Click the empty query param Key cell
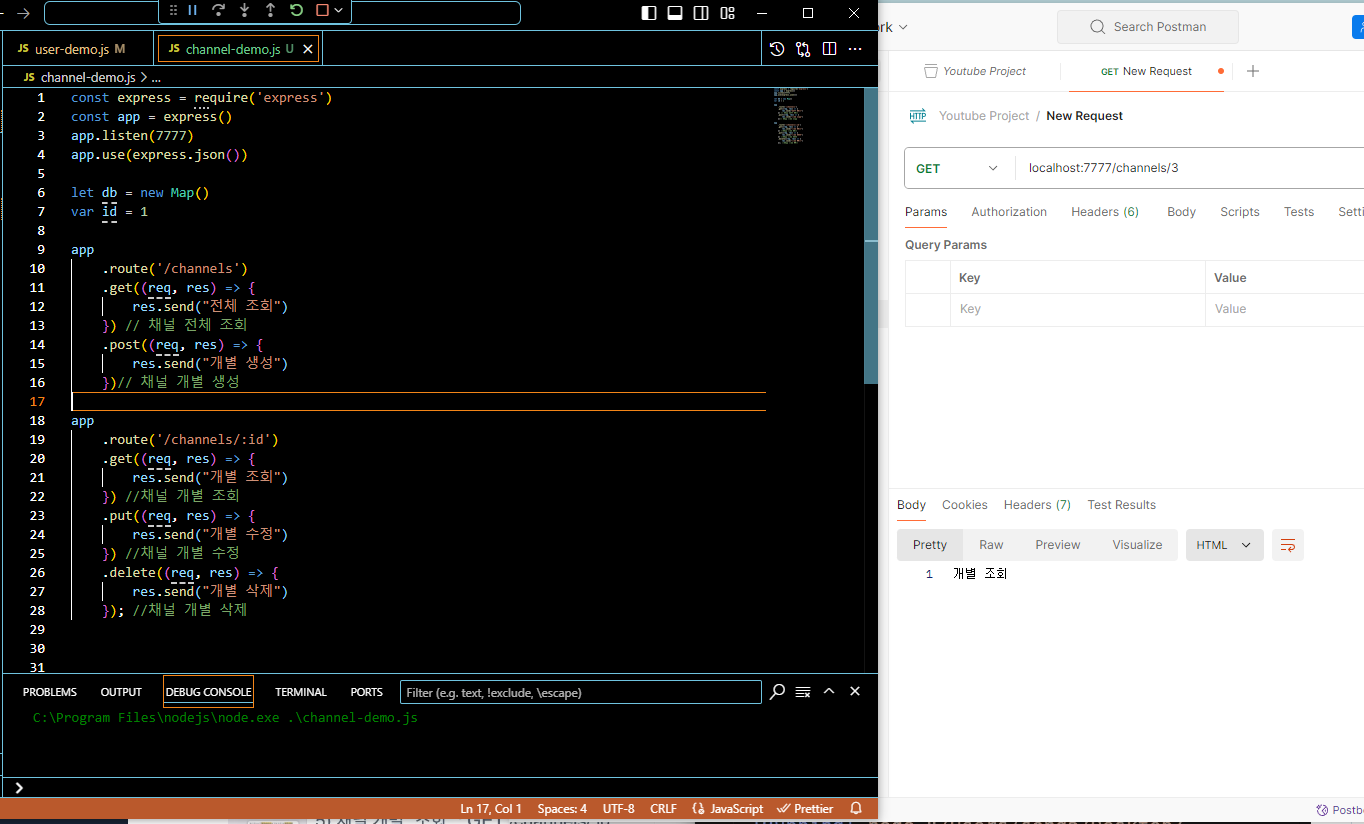Viewport: 1364px width, 824px height. tap(1078, 309)
